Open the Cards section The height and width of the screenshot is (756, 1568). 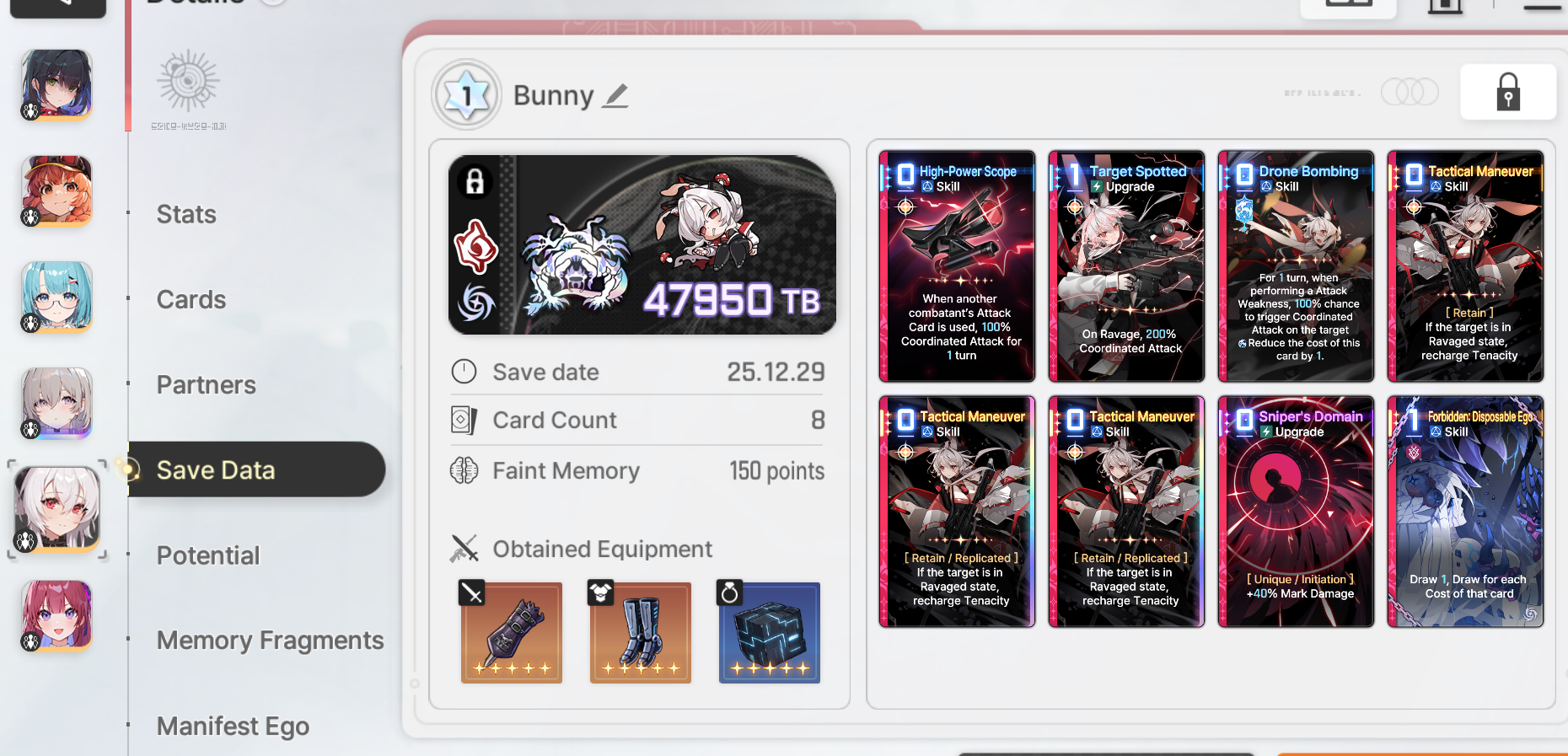coord(191,299)
